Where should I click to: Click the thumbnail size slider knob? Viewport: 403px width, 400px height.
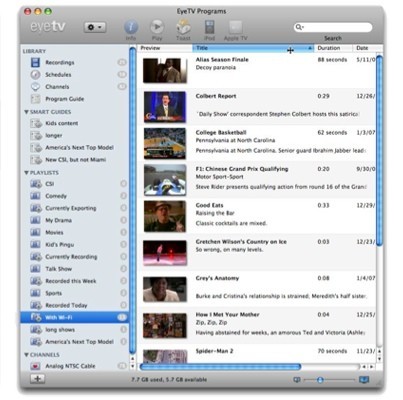pyautogui.click(x=320, y=379)
